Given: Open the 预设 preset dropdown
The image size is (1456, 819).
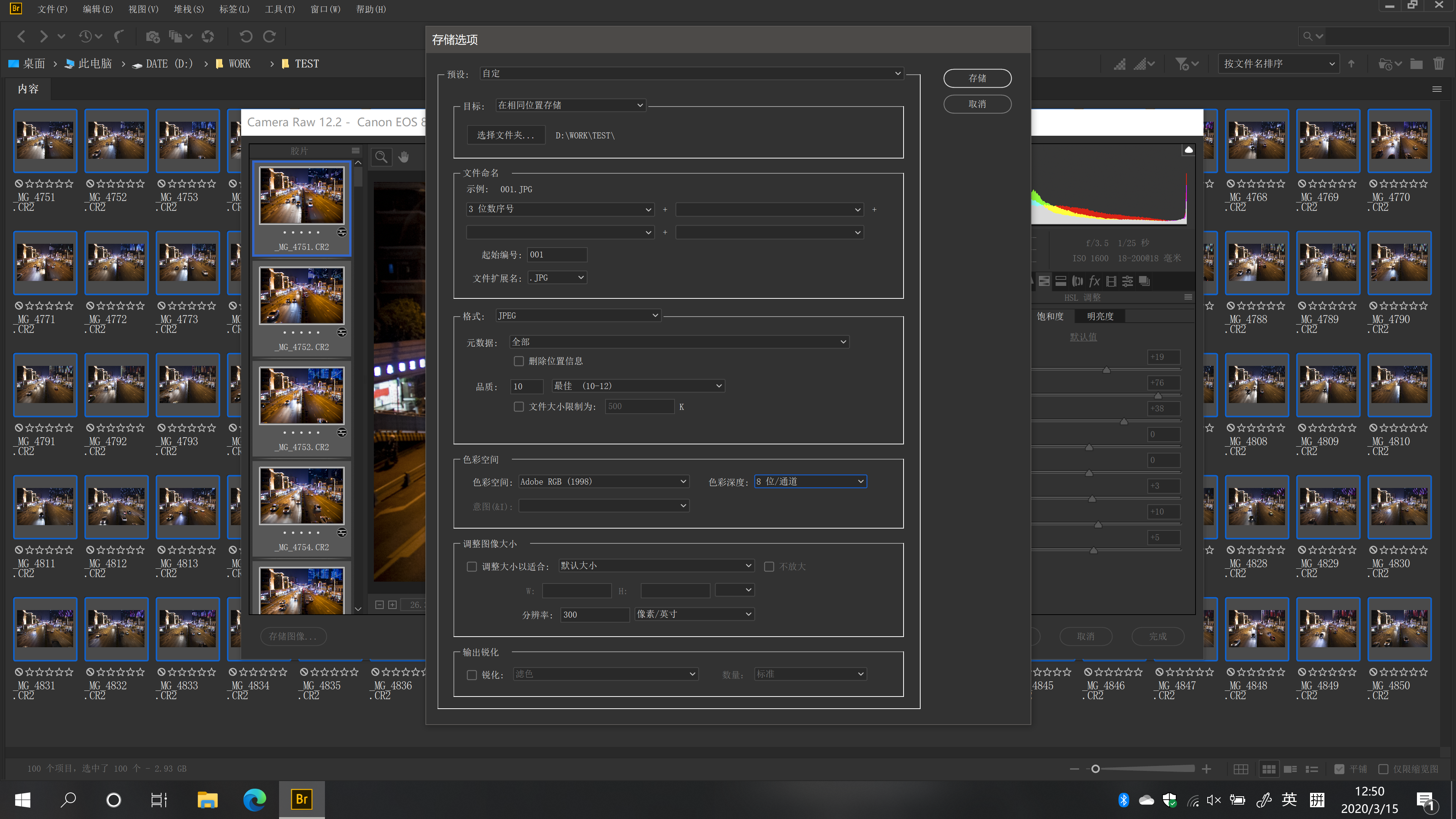Looking at the screenshot, I should [x=691, y=74].
